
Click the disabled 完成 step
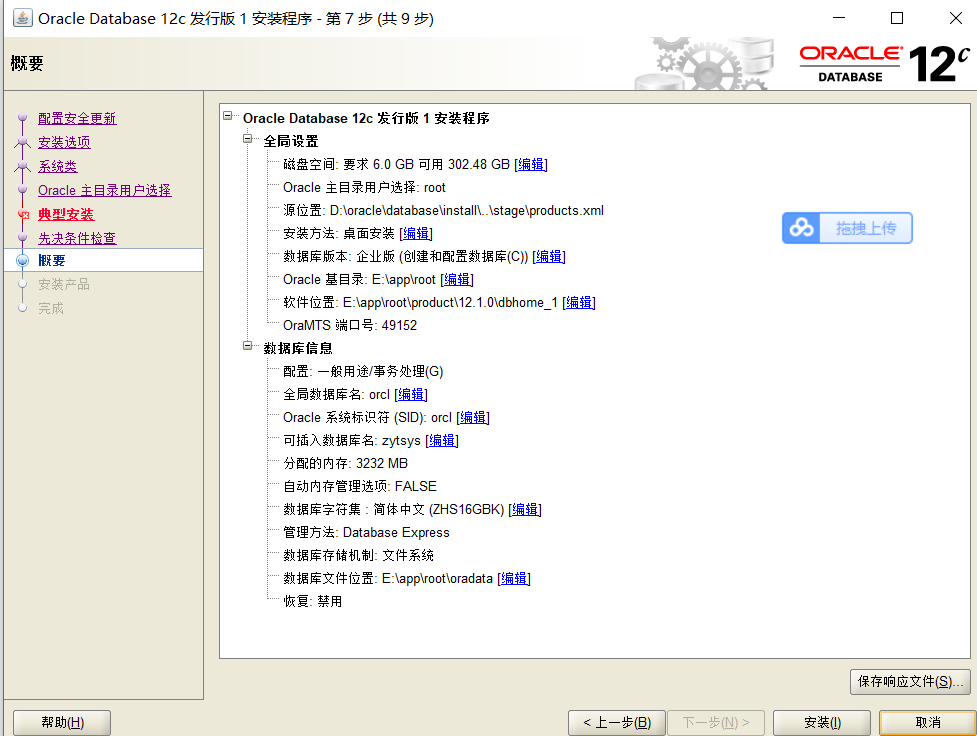[51, 308]
